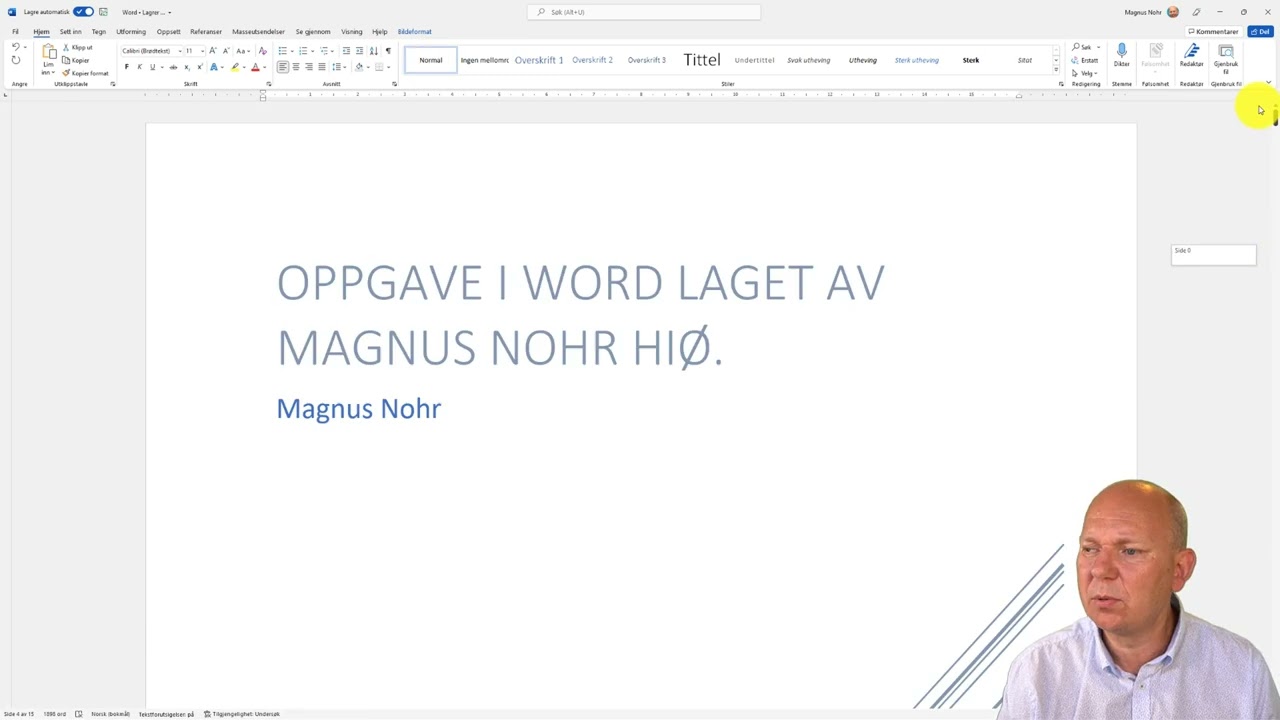
Task: Toggle strikethrough formatting
Action: pos(173,67)
